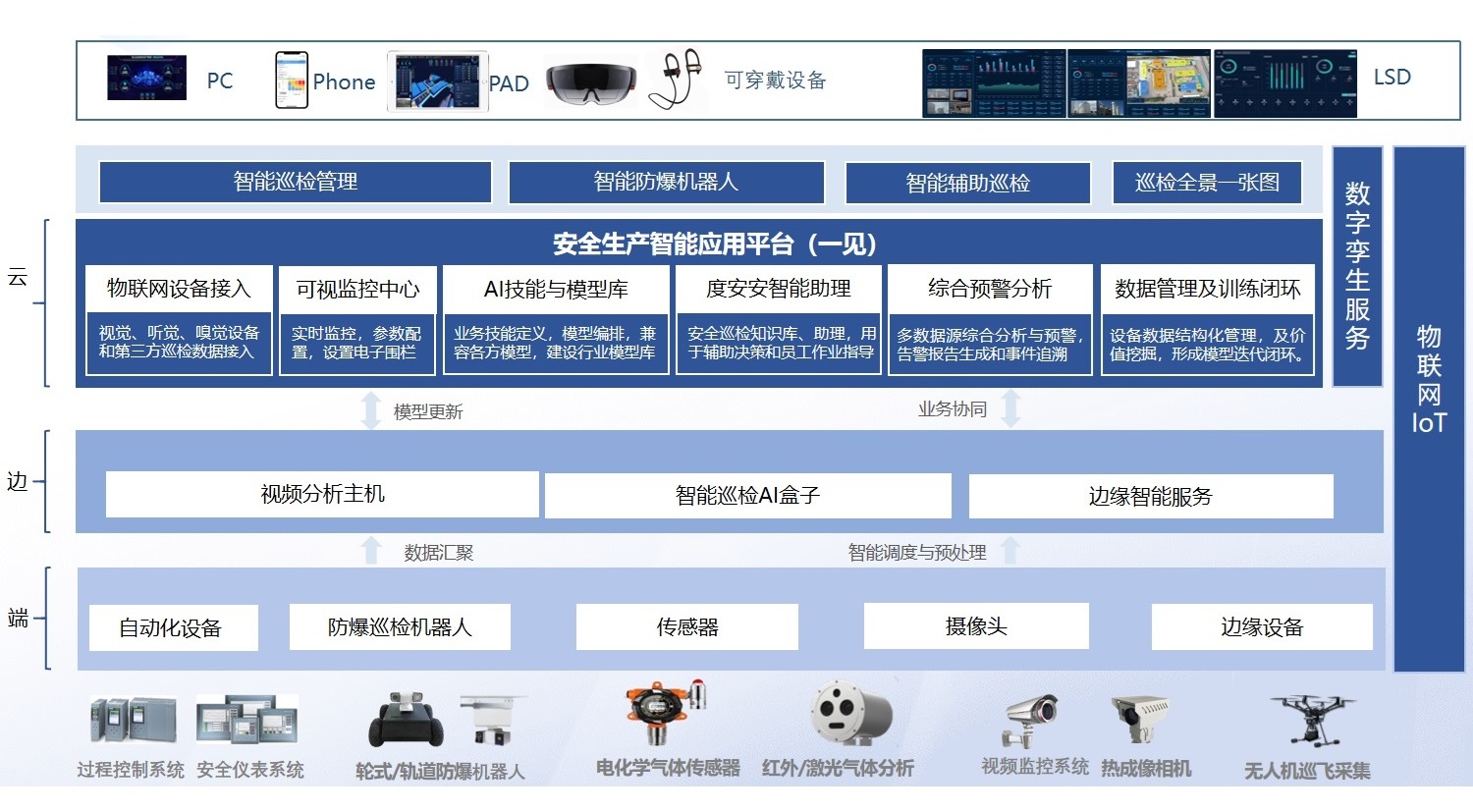Click the 视觉、听觉、嗅觉设备 description box
Image resolution: width=1473 pixels, height=812 pixels.
click(179, 343)
